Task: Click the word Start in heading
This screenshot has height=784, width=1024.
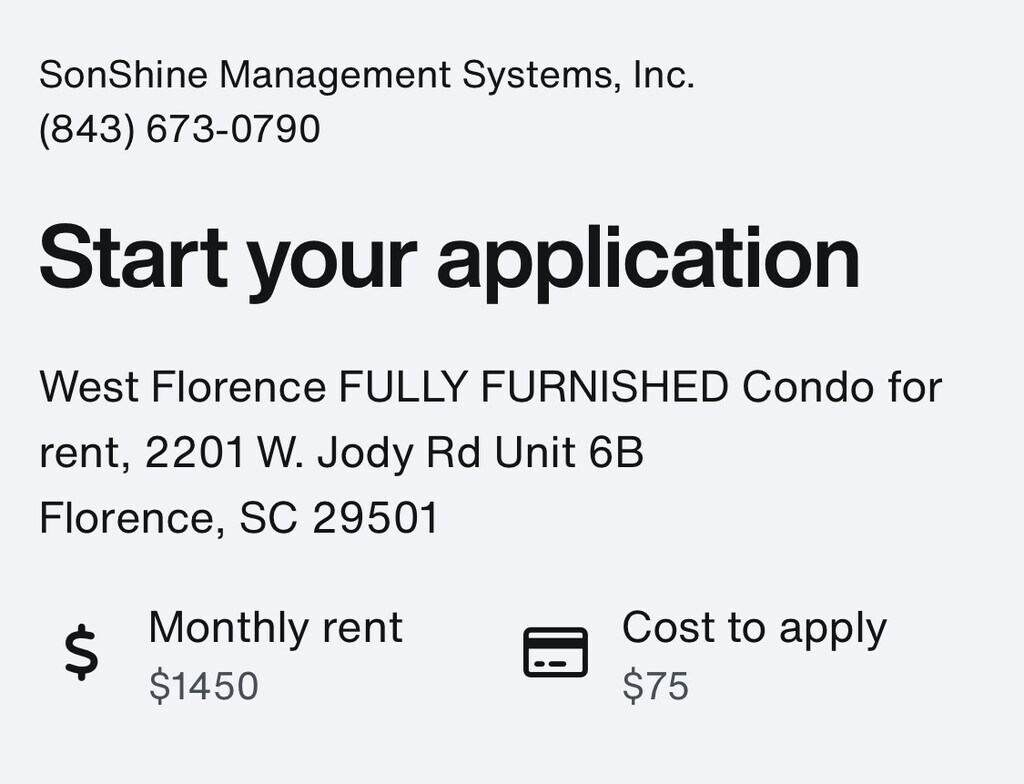Action: (133, 256)
